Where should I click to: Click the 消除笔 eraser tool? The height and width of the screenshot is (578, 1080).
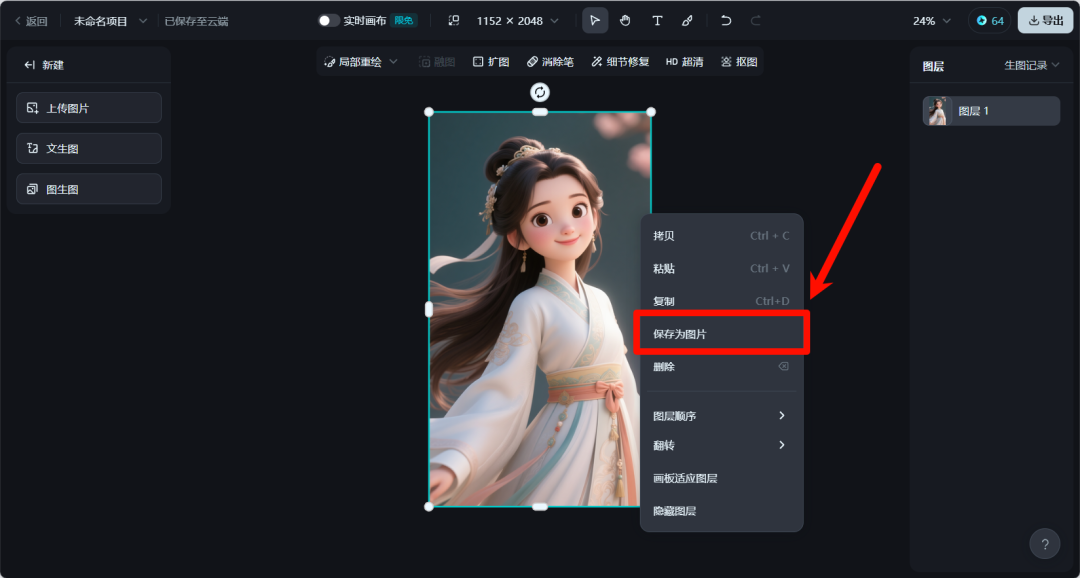tap(550, 62)
